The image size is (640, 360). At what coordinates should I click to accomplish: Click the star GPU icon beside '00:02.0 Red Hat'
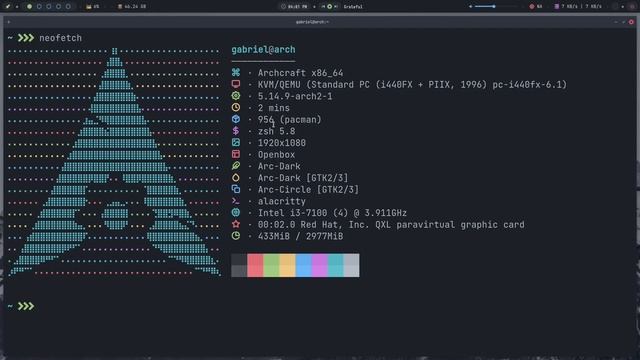(236, 224)
